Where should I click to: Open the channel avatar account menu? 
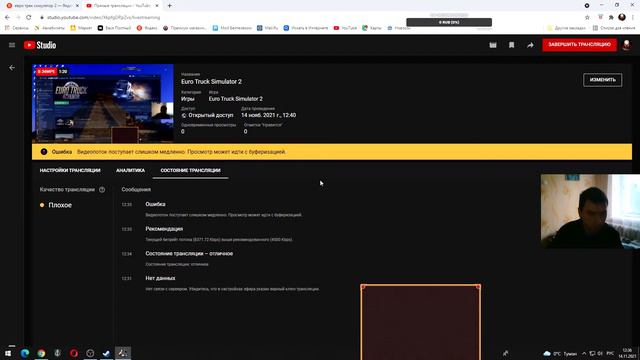[627, 45]
